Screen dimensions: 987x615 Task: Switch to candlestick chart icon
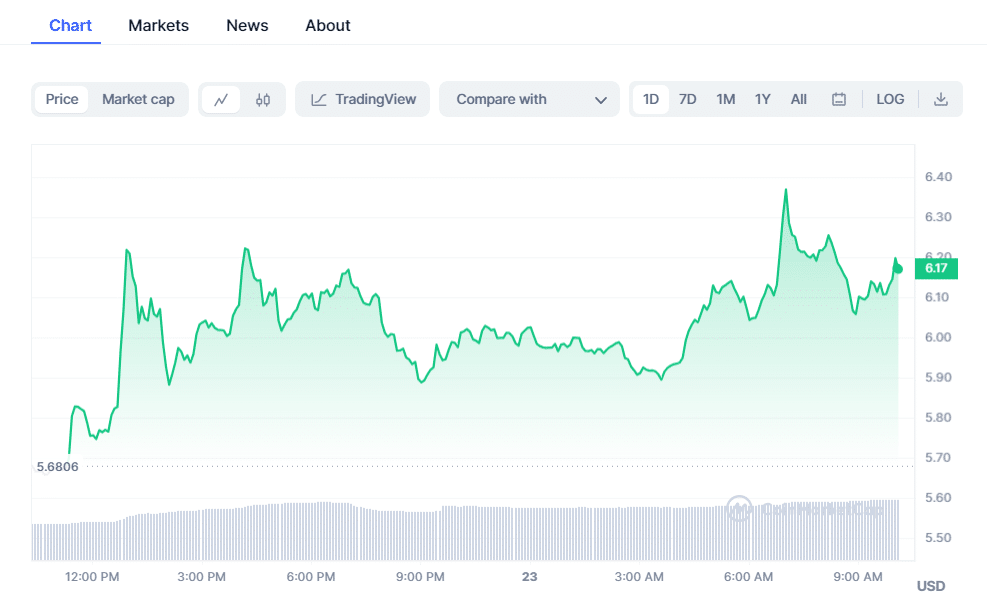tap(263, 99)
